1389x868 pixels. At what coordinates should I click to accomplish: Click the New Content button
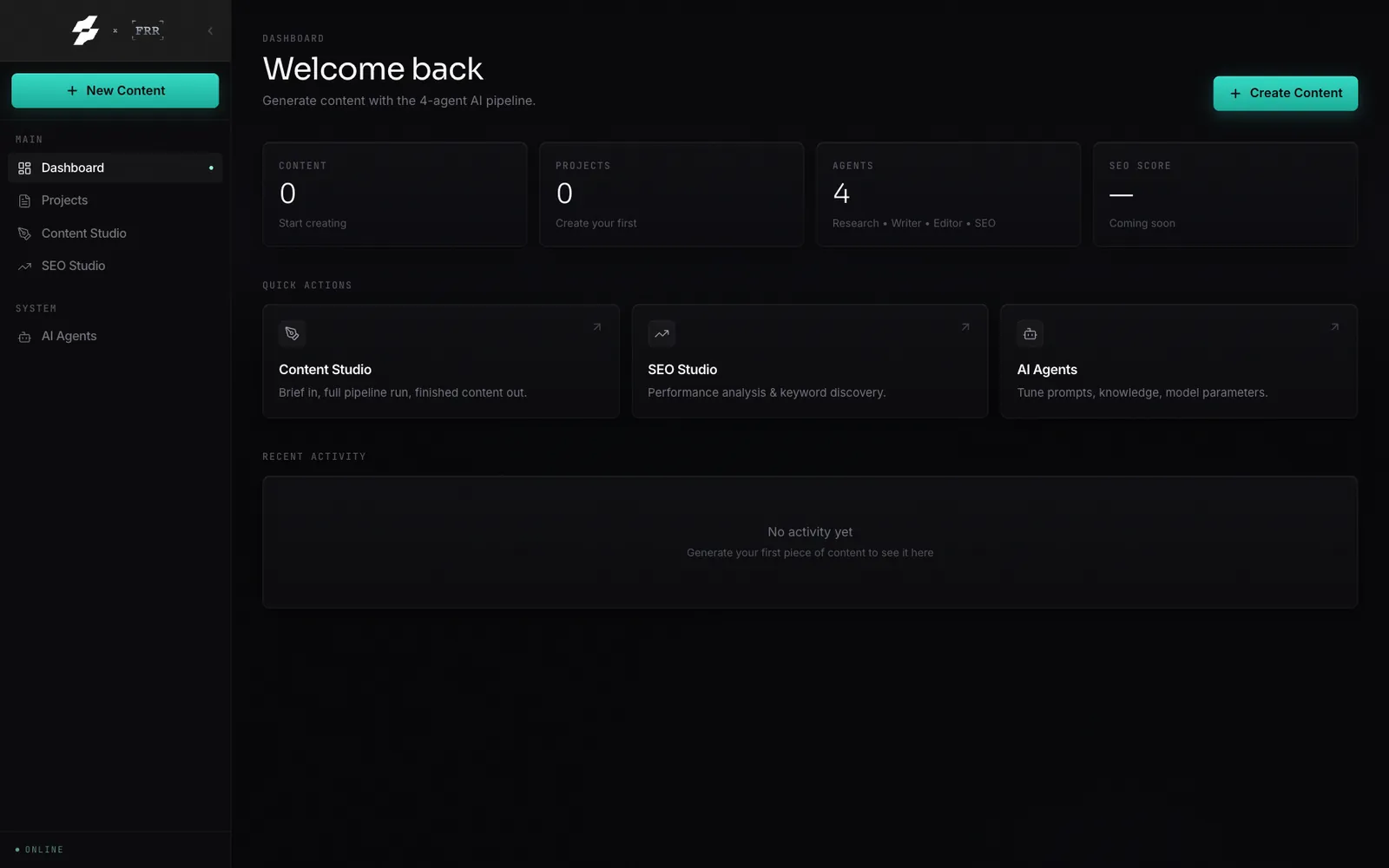click(x=115, y=90)
